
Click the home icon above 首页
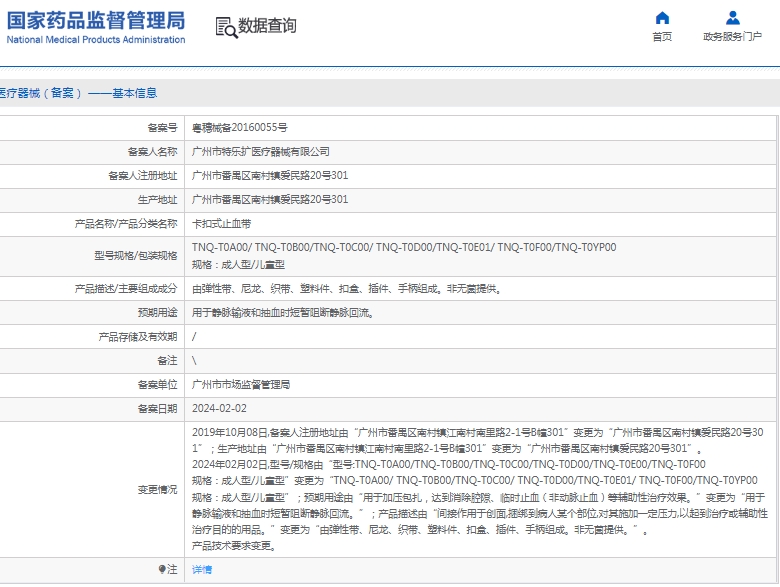pyautogui.click(x=662, y=18)
